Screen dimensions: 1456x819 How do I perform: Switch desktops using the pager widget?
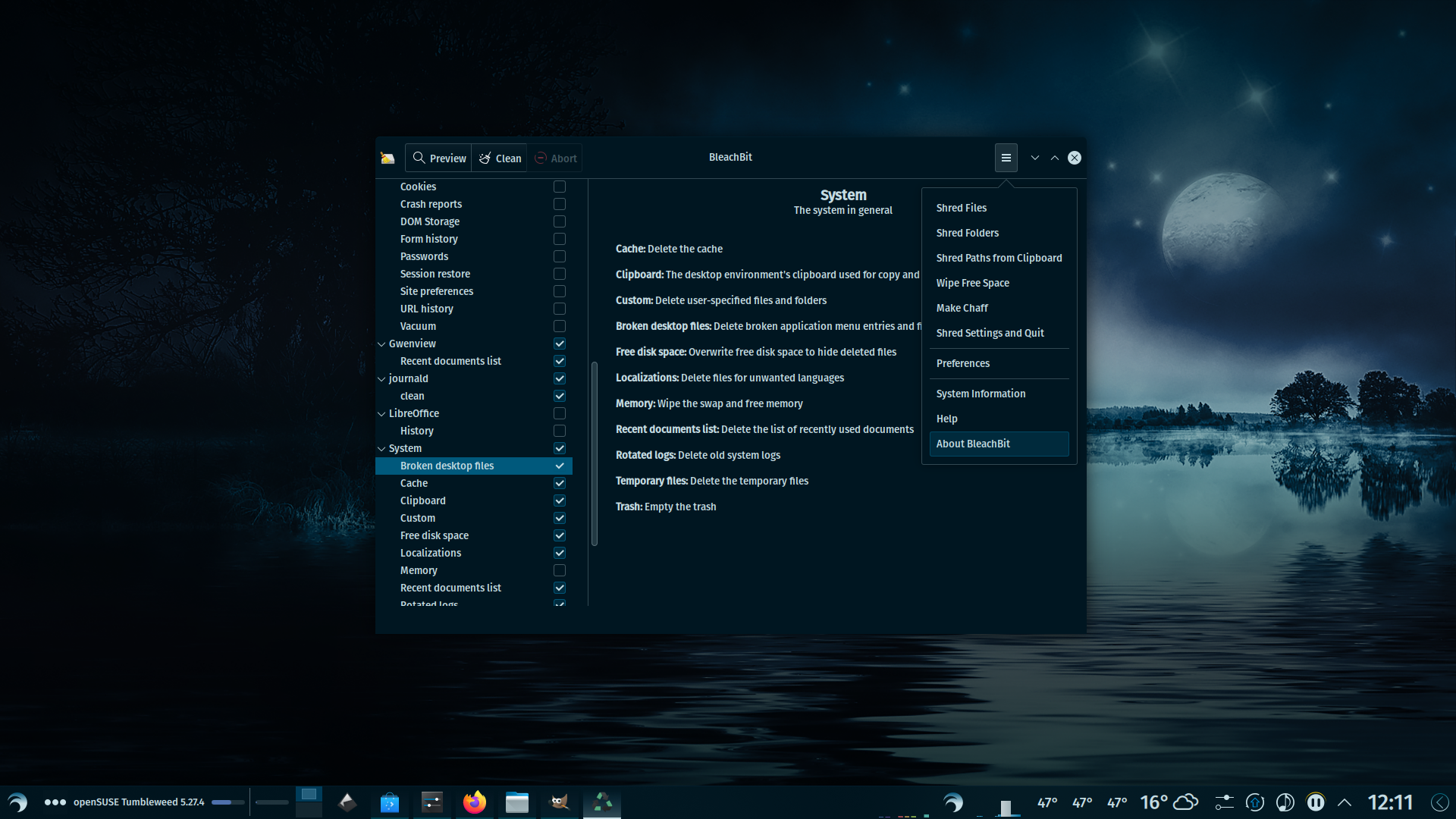click(x=309, y=802)
